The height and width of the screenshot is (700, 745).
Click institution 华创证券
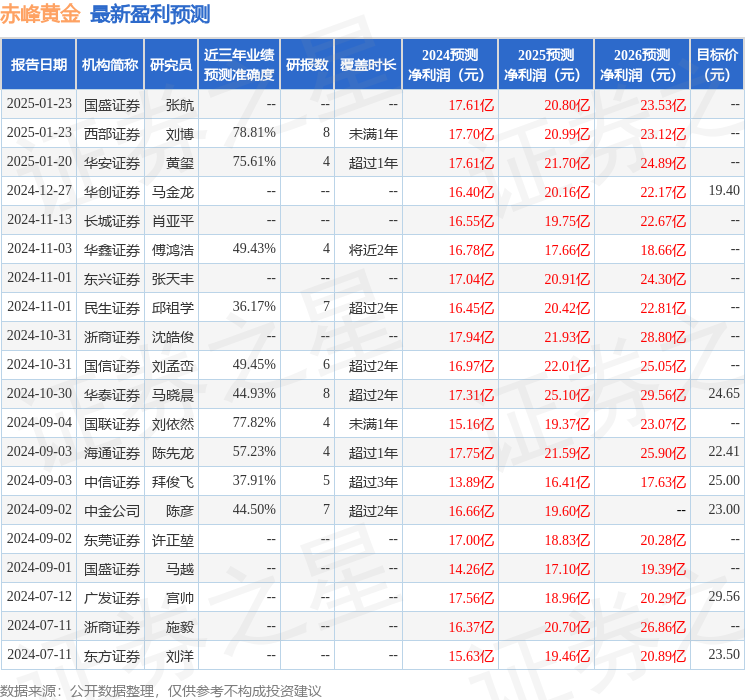[112, 192]
